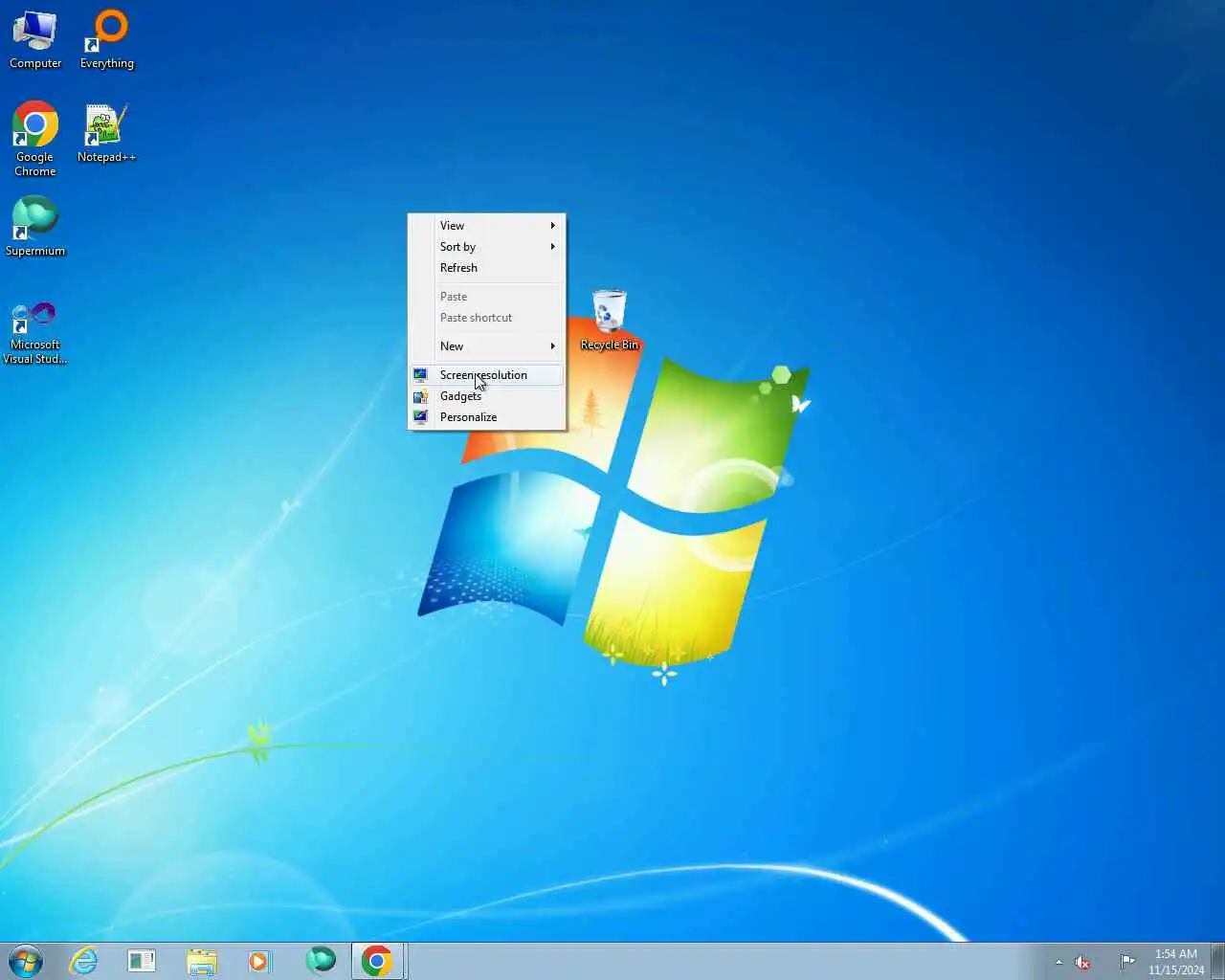Open the Action Center flag icon
The height and width of the screenshot is (980, 1225).
1127,962
